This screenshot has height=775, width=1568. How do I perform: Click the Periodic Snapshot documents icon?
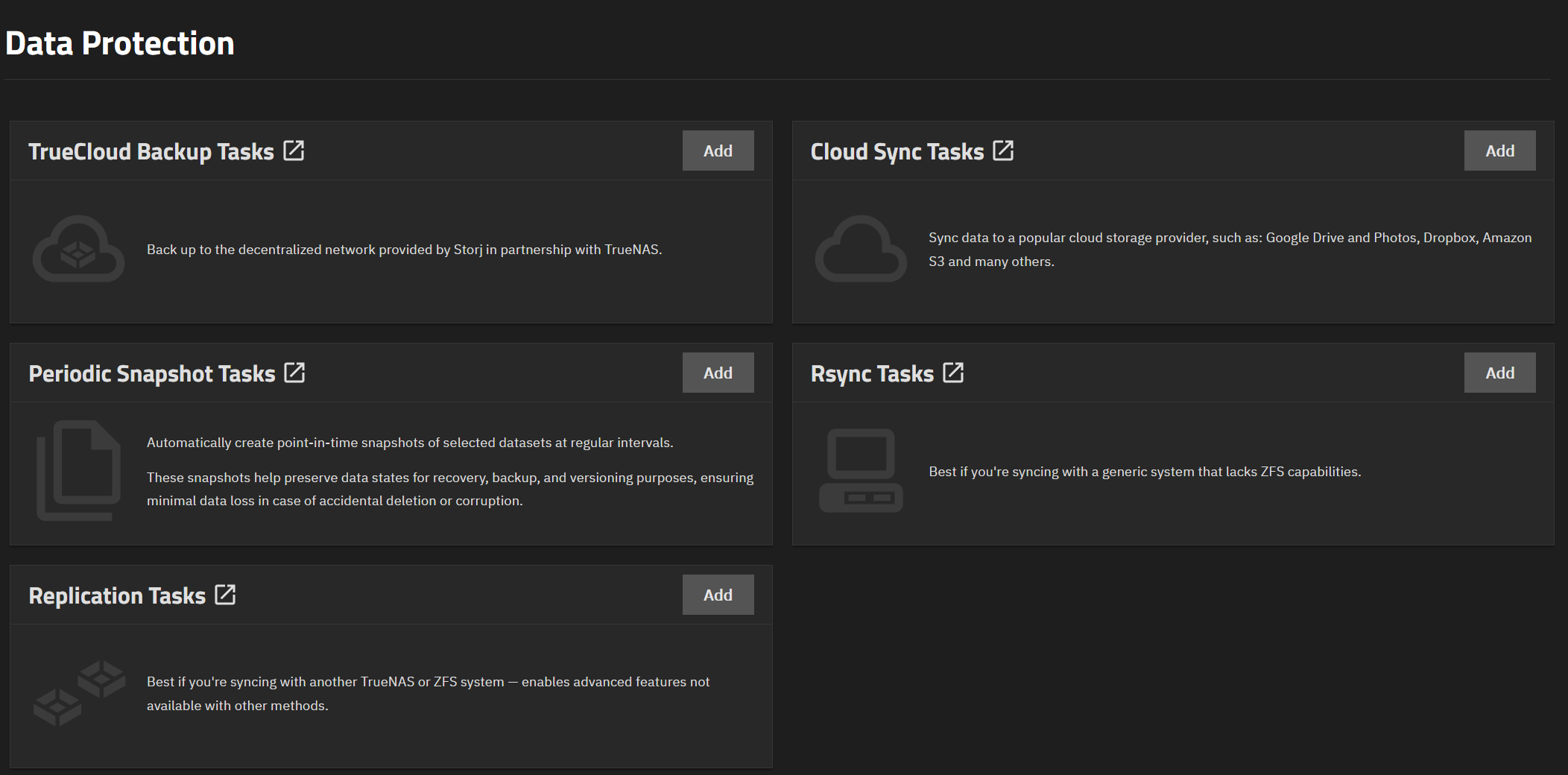click(x=78, y=470)
